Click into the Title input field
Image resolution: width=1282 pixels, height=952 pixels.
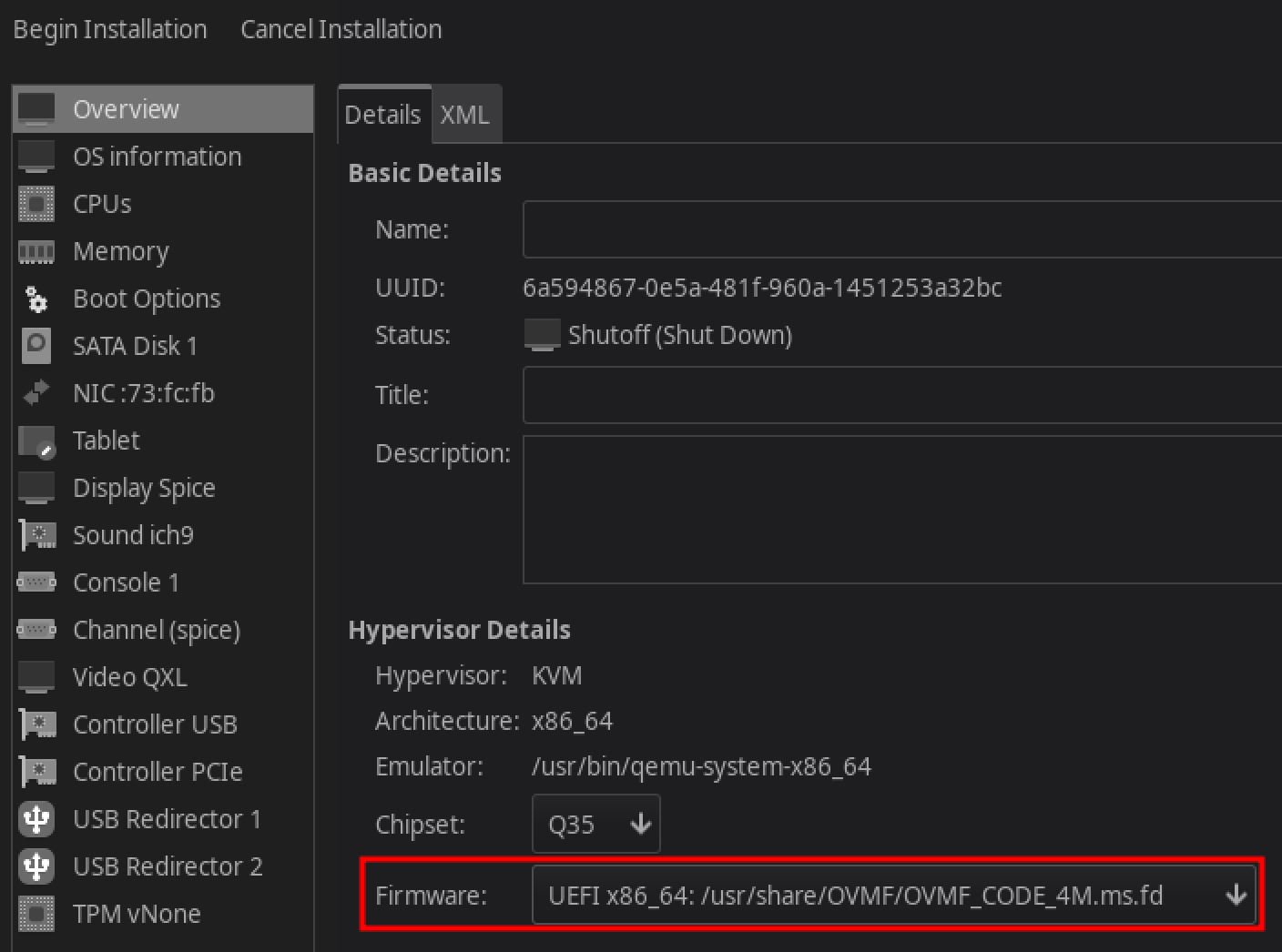(901, 395)
